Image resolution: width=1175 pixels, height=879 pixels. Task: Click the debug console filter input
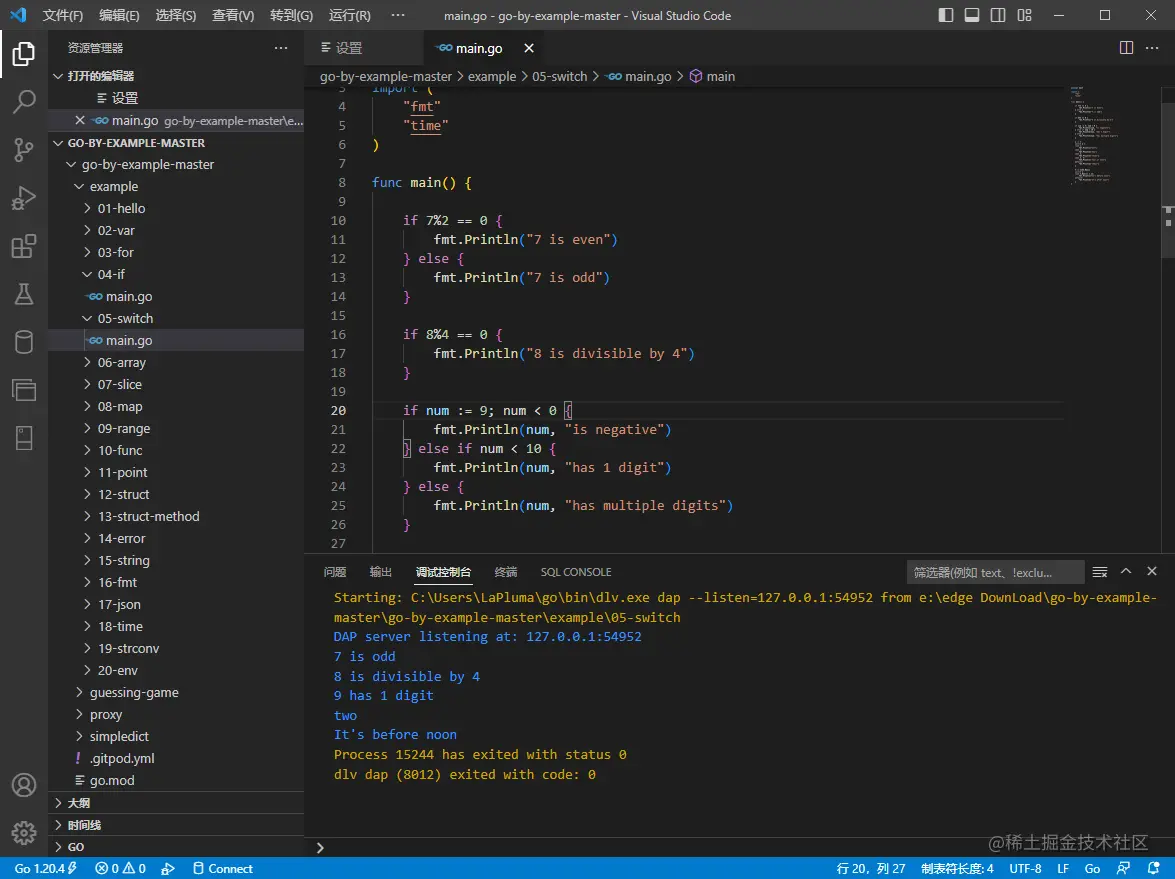995,572
